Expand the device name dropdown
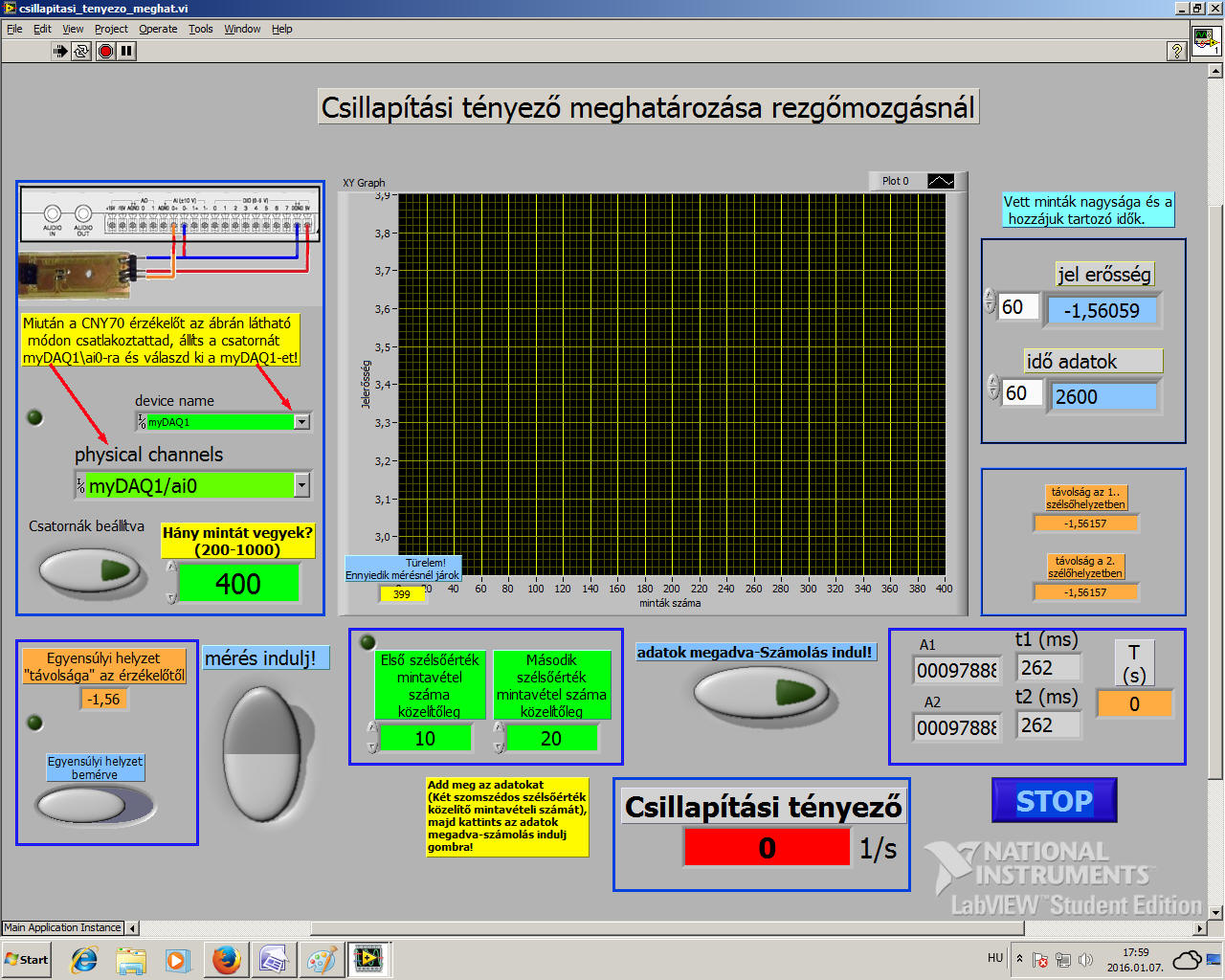The image size is (1225, 980). click(301, 422)
